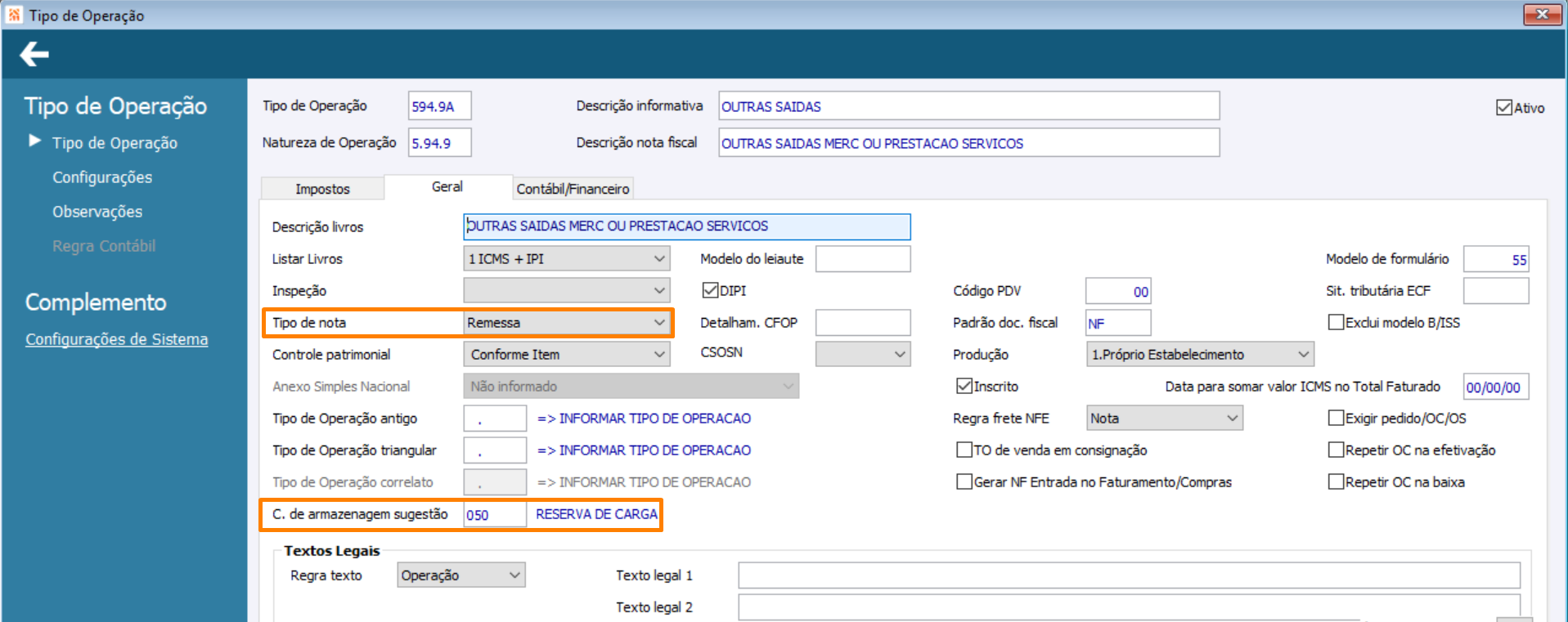Open the Regra frete NFE dropdown
The width and height of the screenshot is (1568, 622).
coord(1165,418)
